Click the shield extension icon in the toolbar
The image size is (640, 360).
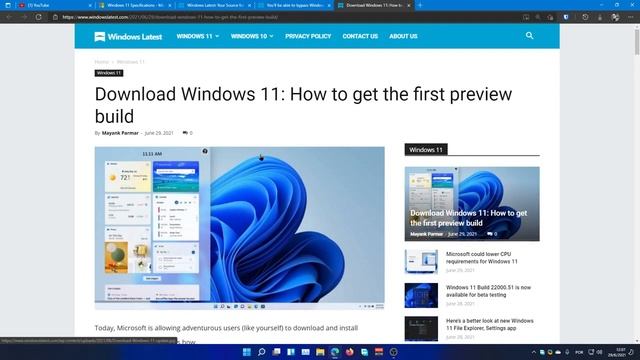[566, 17]
